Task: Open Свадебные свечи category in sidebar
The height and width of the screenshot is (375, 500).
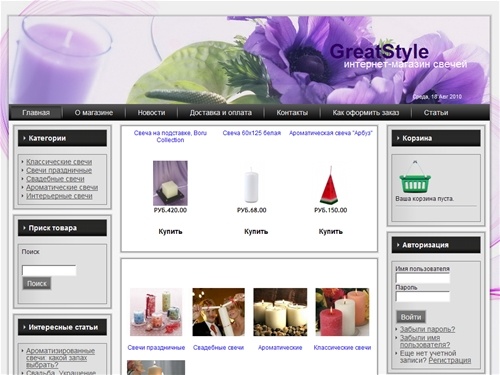Action: coord(55,179)
